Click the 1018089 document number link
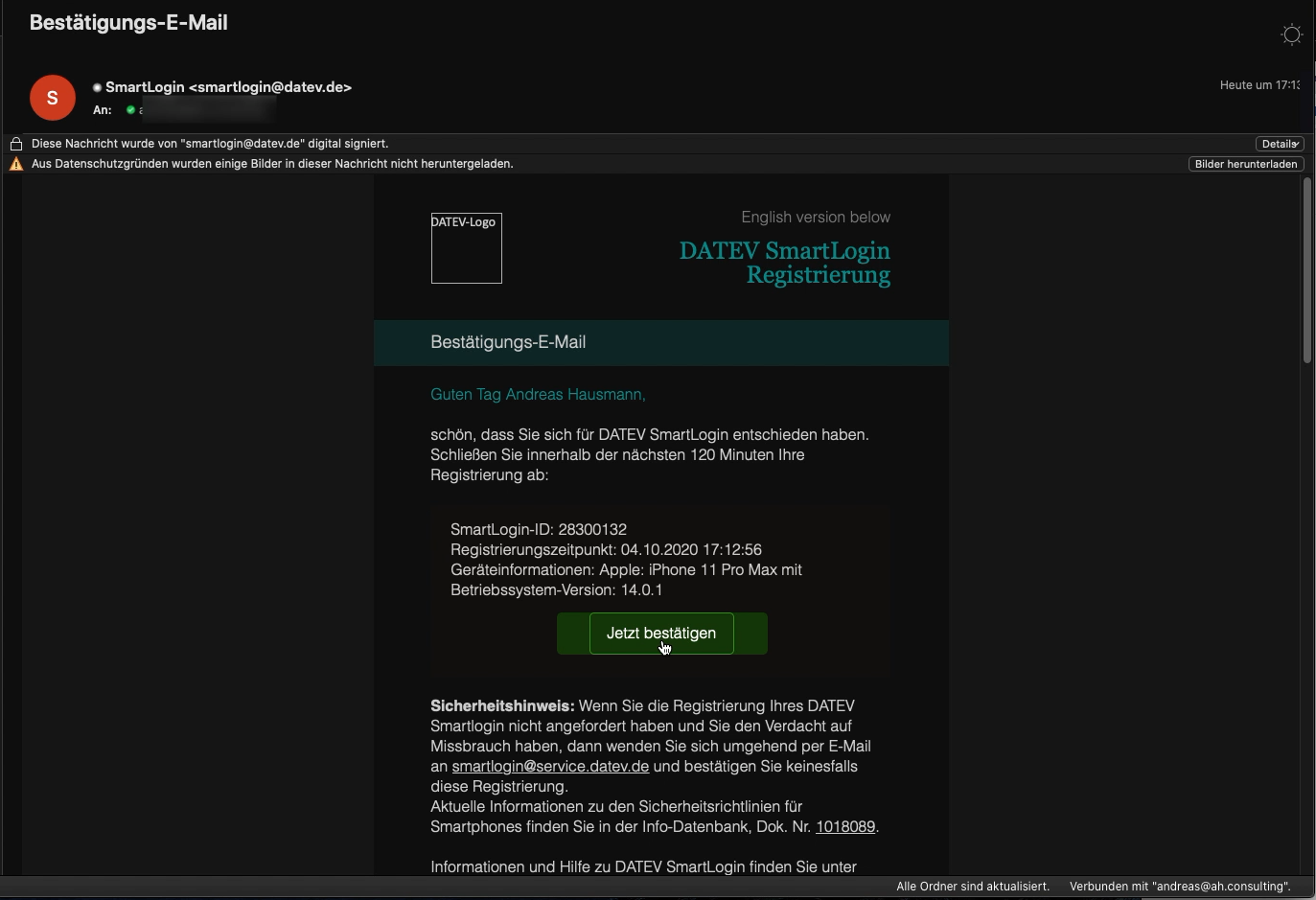Screen dimensions: 1316x900 click(843, 826)
